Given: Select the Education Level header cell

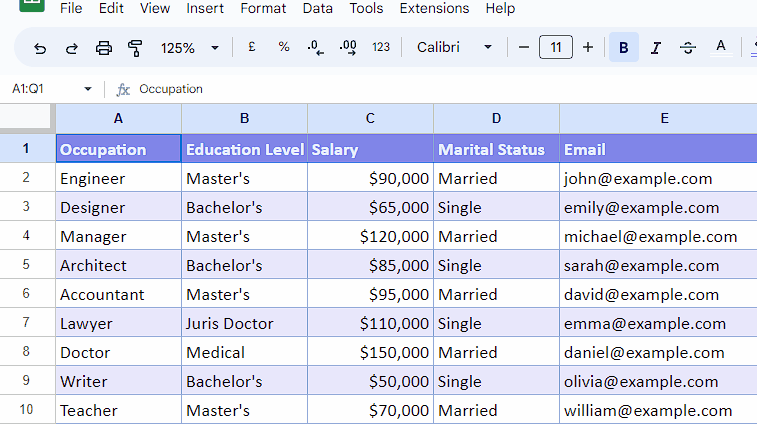Looking at the screenshot, I should pyautogui.click(x=244, y=149).
